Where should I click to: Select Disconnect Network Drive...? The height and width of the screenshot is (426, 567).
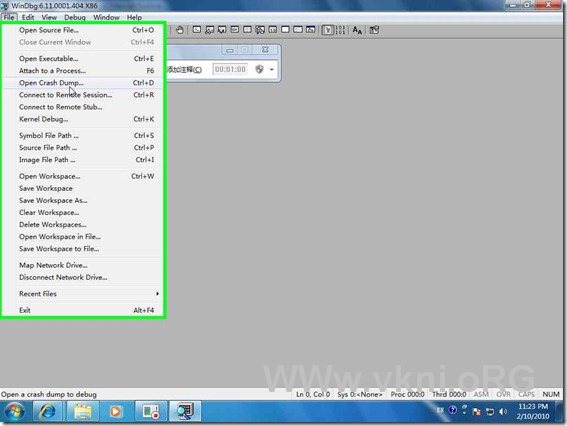click(x=83, y=277)
